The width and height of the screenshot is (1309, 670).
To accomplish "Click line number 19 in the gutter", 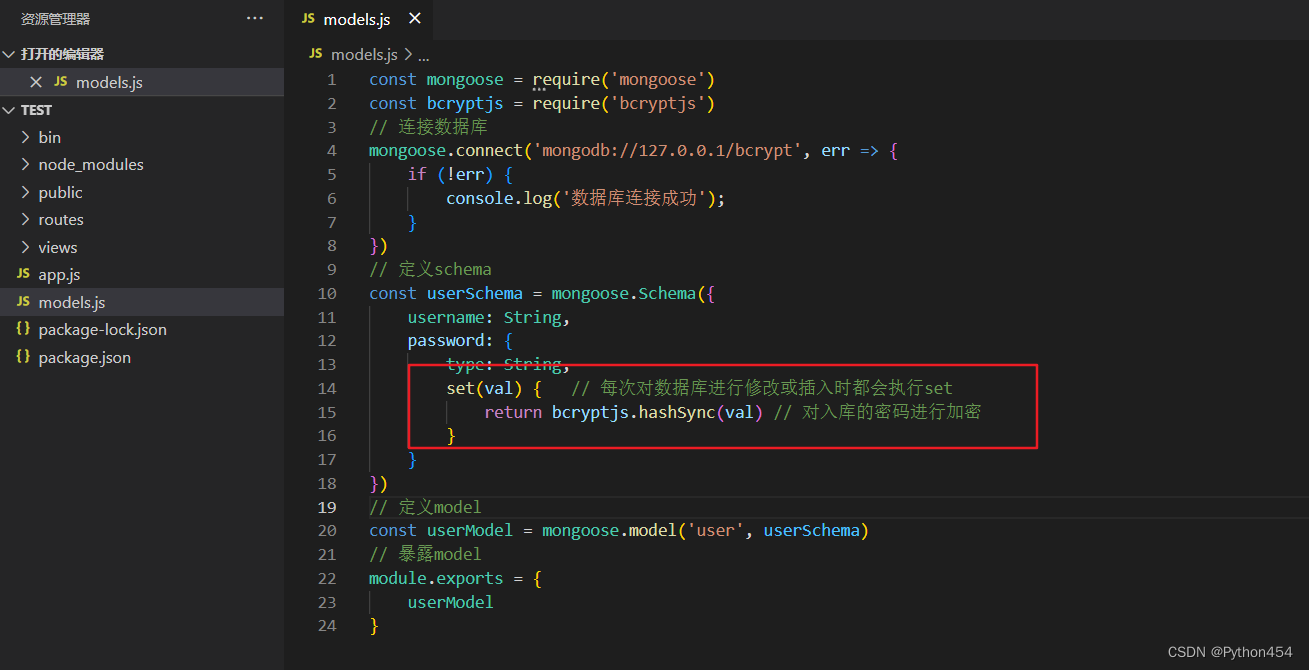I will click(327, 507).
